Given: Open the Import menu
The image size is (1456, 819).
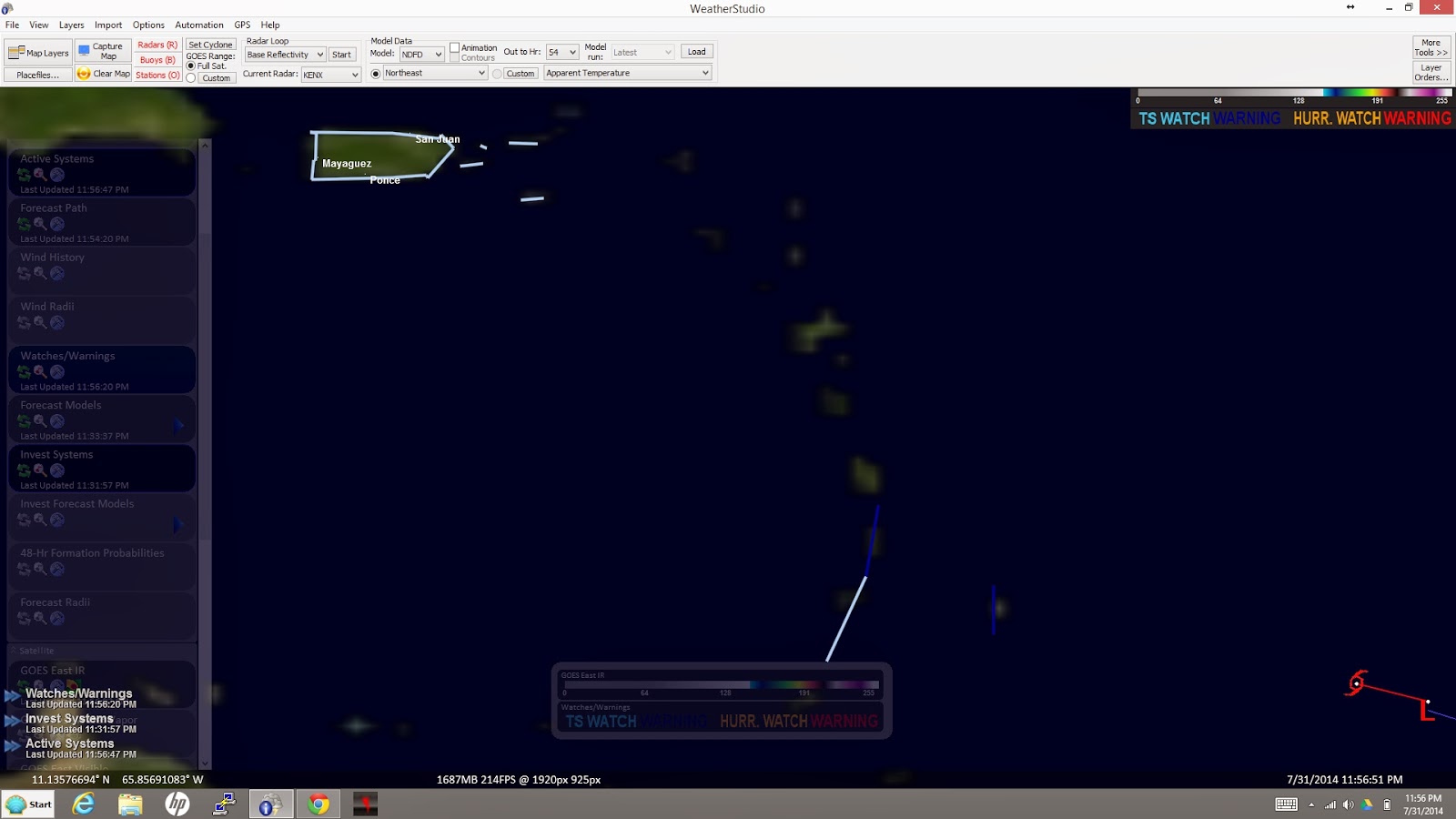Looking at the screenshot, I should tap(108, 25).
